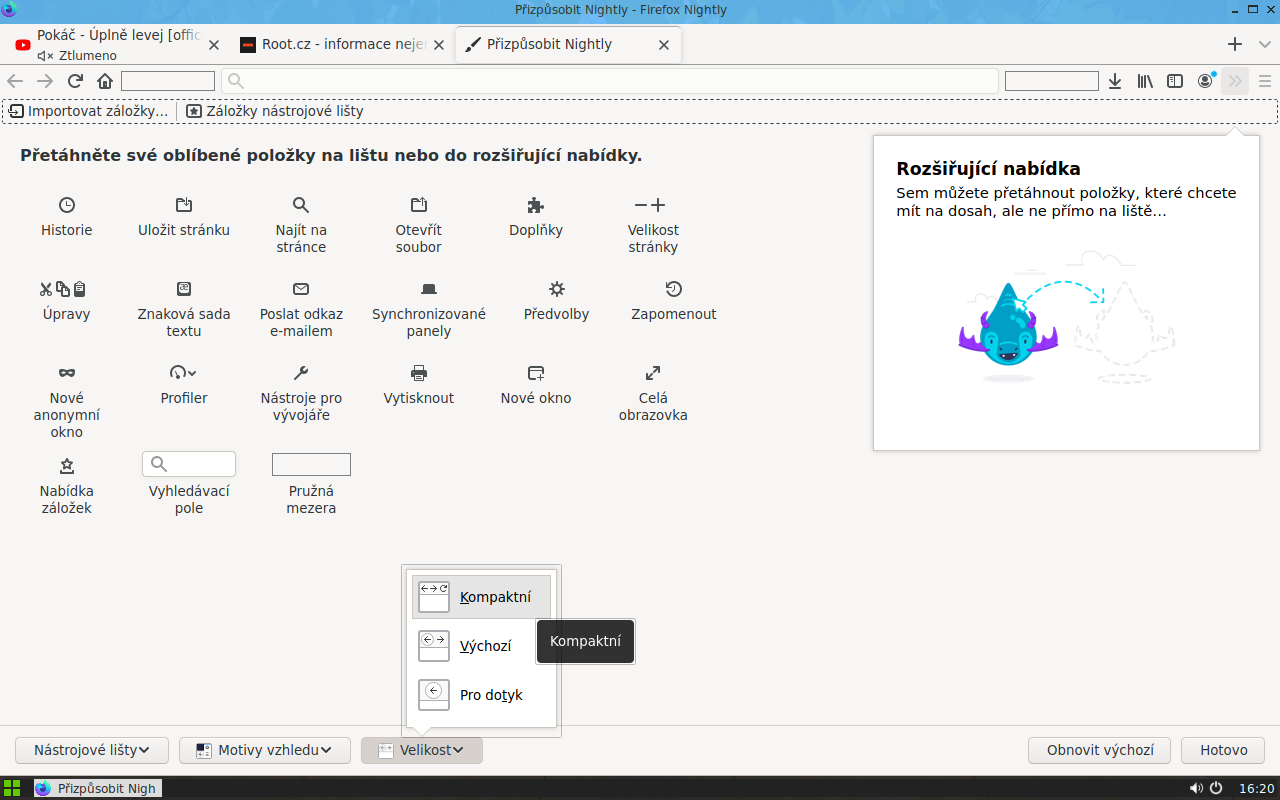Click the home button in the toolbar

click(x=105, y=81)
